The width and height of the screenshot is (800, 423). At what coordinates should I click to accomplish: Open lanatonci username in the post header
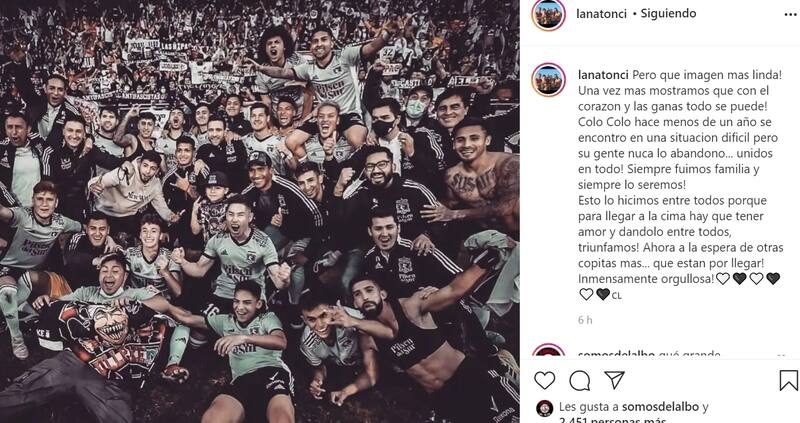601,14
